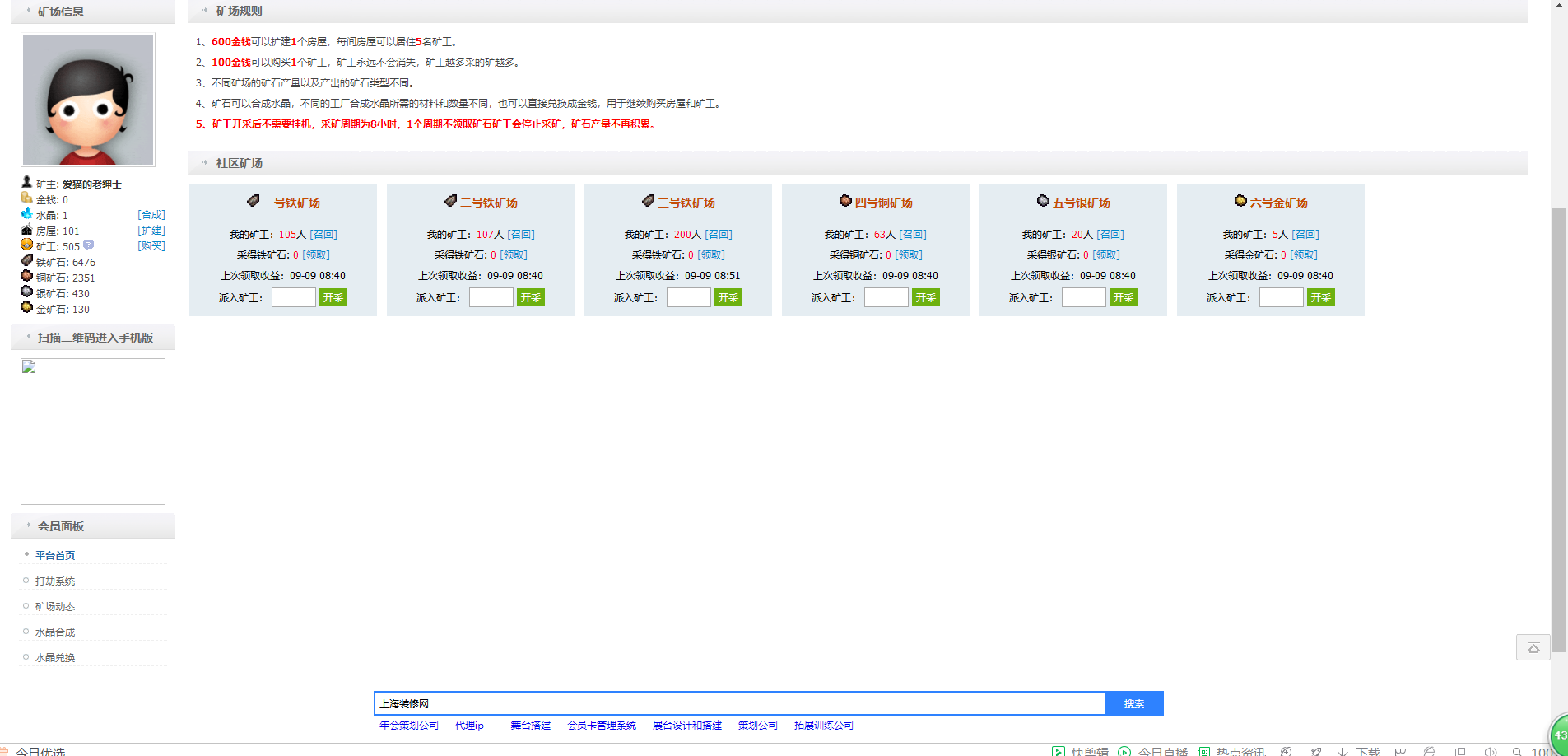
Task: Click the crystal icon in mine info
Action: coord(26,214)
